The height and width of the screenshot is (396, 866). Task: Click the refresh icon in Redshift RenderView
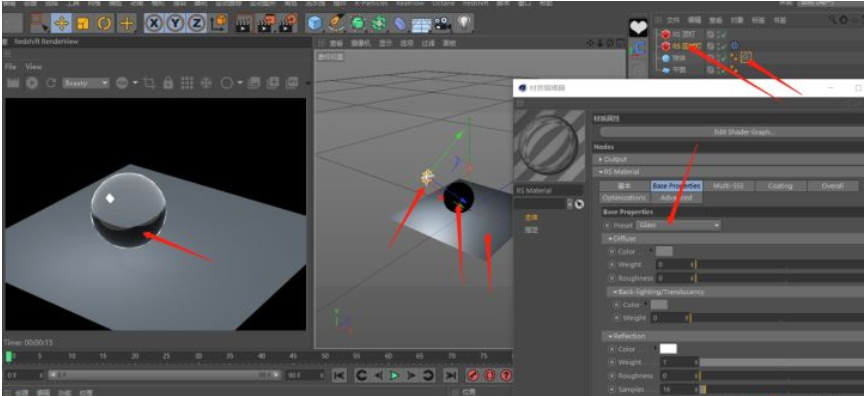coord(51,83)
